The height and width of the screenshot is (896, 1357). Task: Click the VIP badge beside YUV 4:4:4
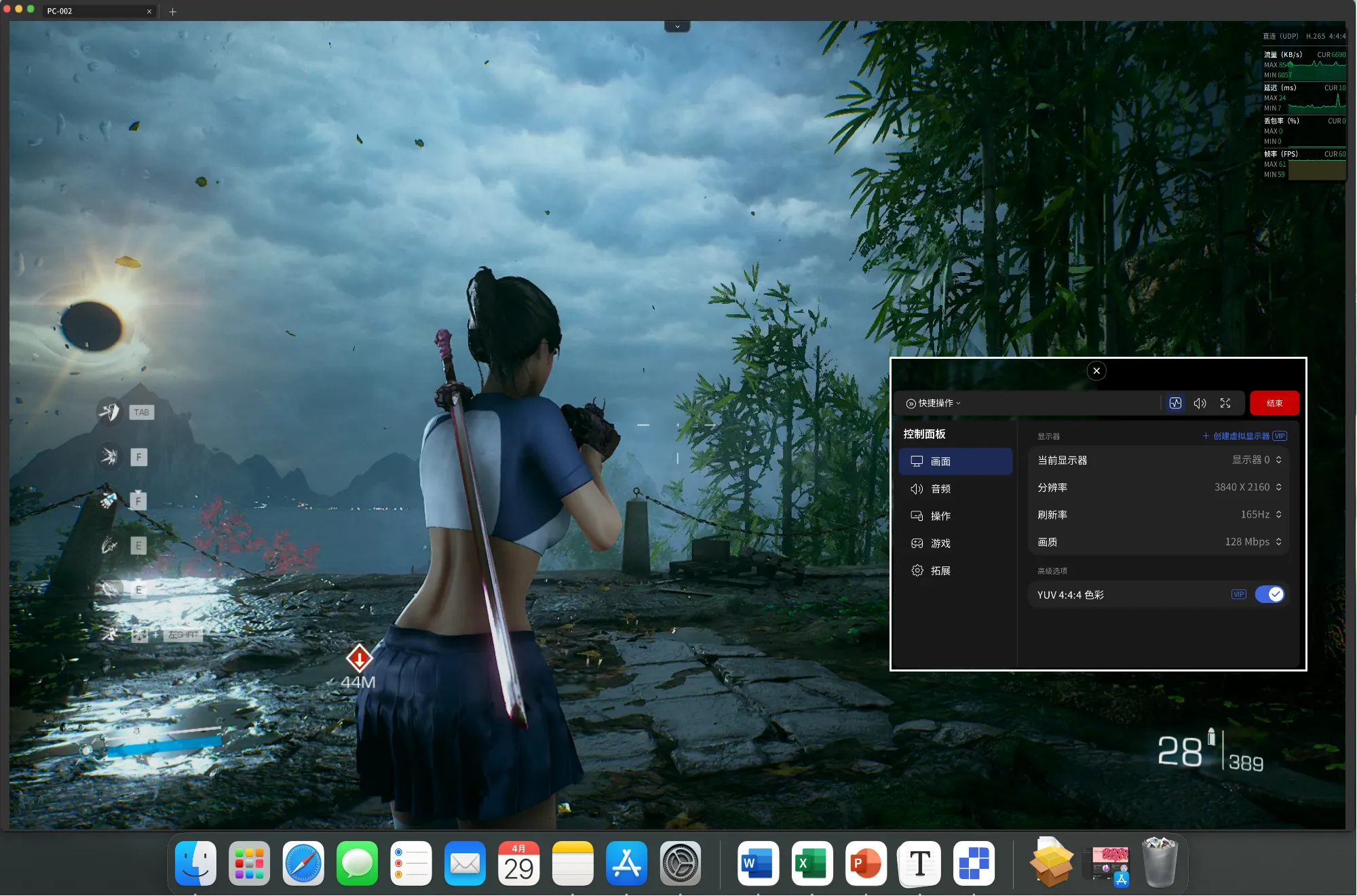[x=1238, y=595]
